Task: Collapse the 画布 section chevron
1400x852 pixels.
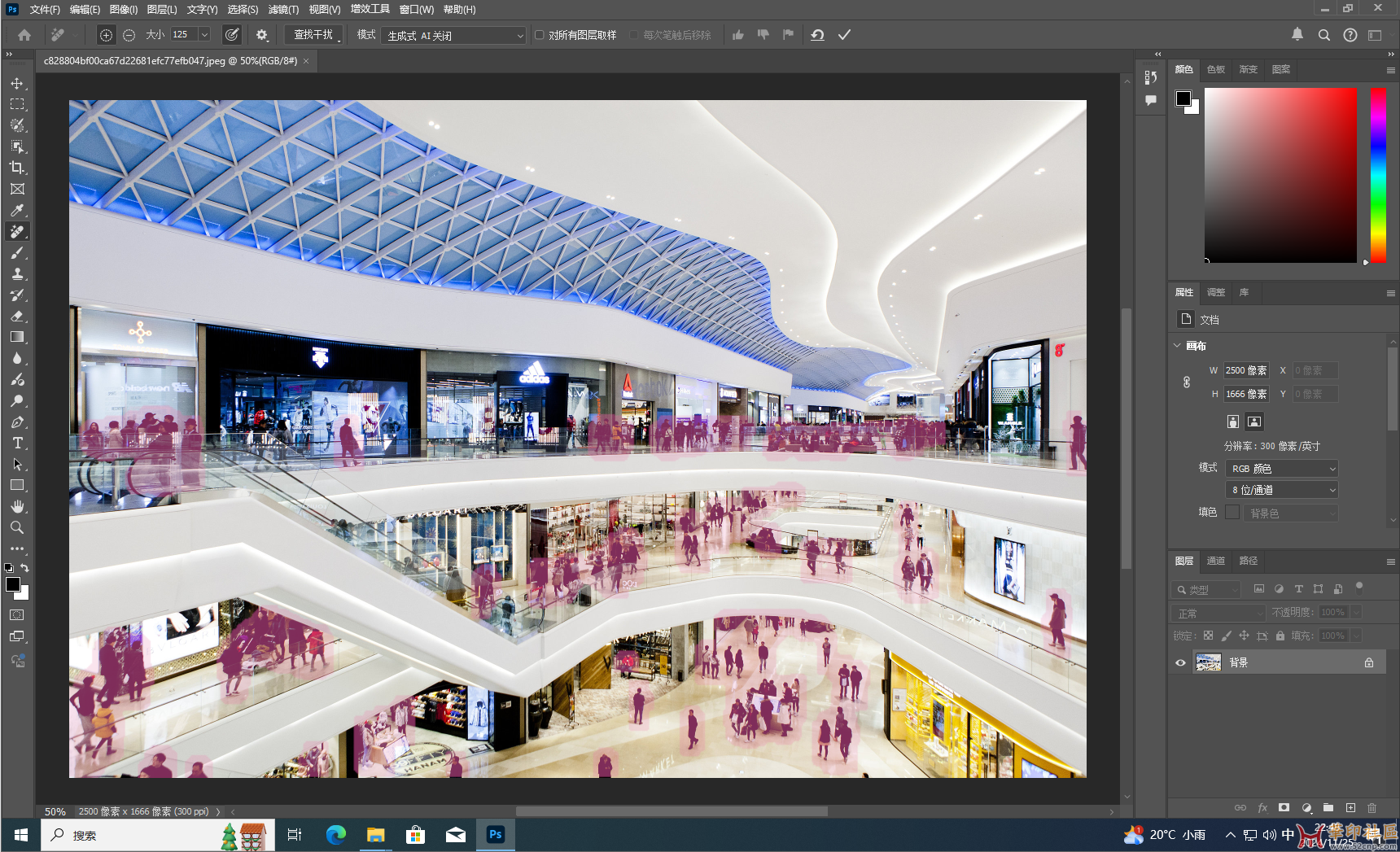Action: 1177,346
